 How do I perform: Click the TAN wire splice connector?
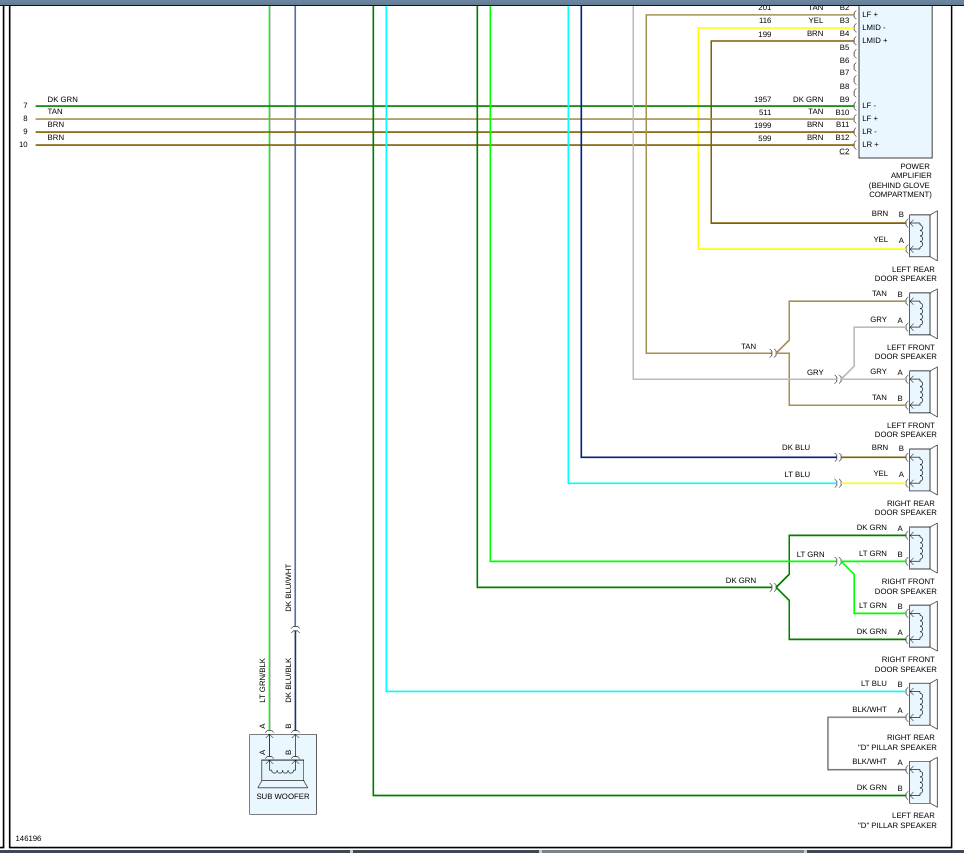pos(774,354)
